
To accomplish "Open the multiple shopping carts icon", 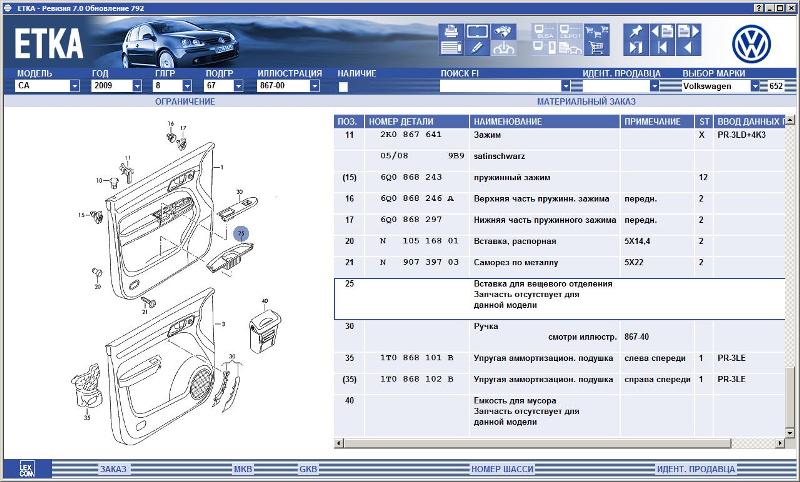I will [x=596, y=31].
